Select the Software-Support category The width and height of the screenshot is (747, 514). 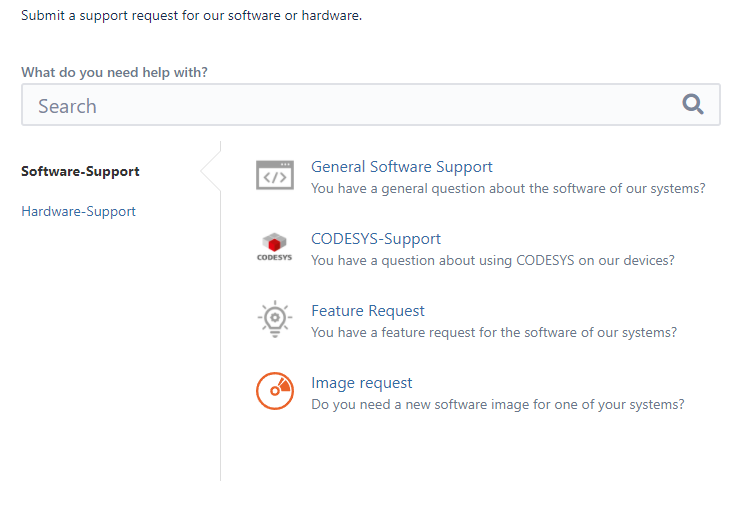pos(80,171)
